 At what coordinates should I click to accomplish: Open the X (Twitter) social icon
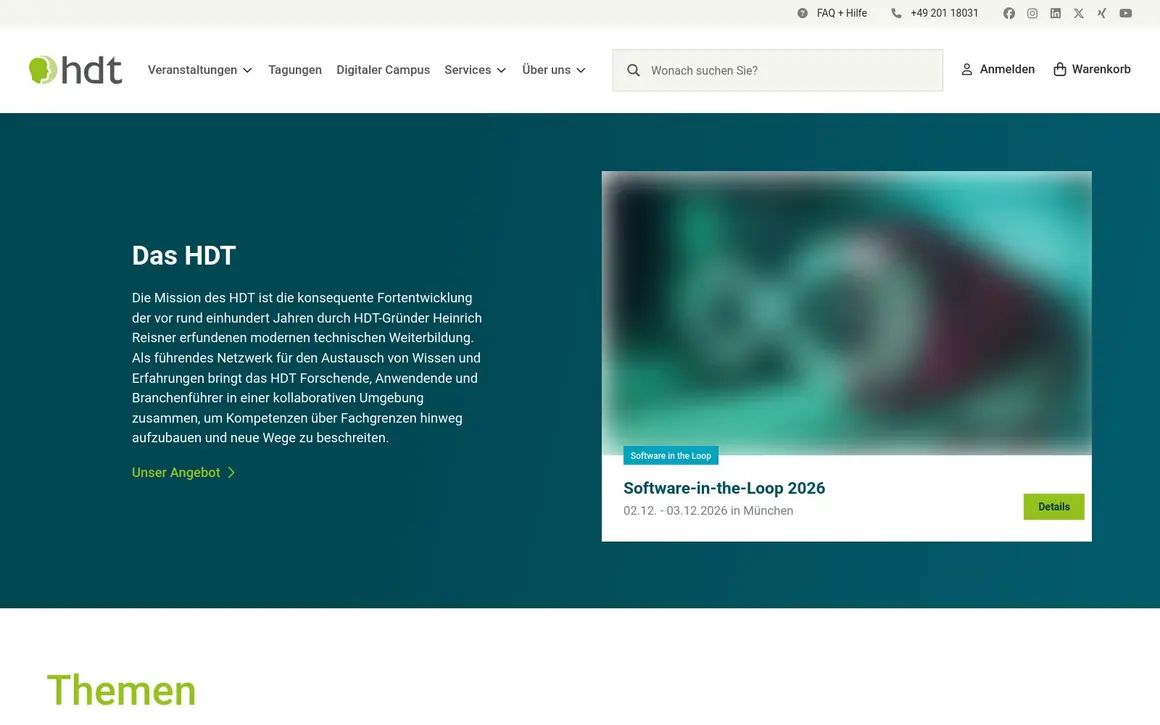click(x=1079, y=13)
